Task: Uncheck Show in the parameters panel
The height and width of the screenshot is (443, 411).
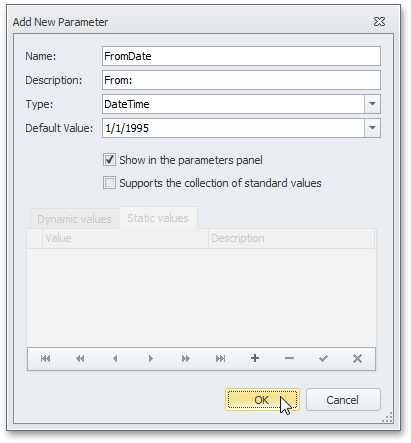Action: click(x=109, y=160)
